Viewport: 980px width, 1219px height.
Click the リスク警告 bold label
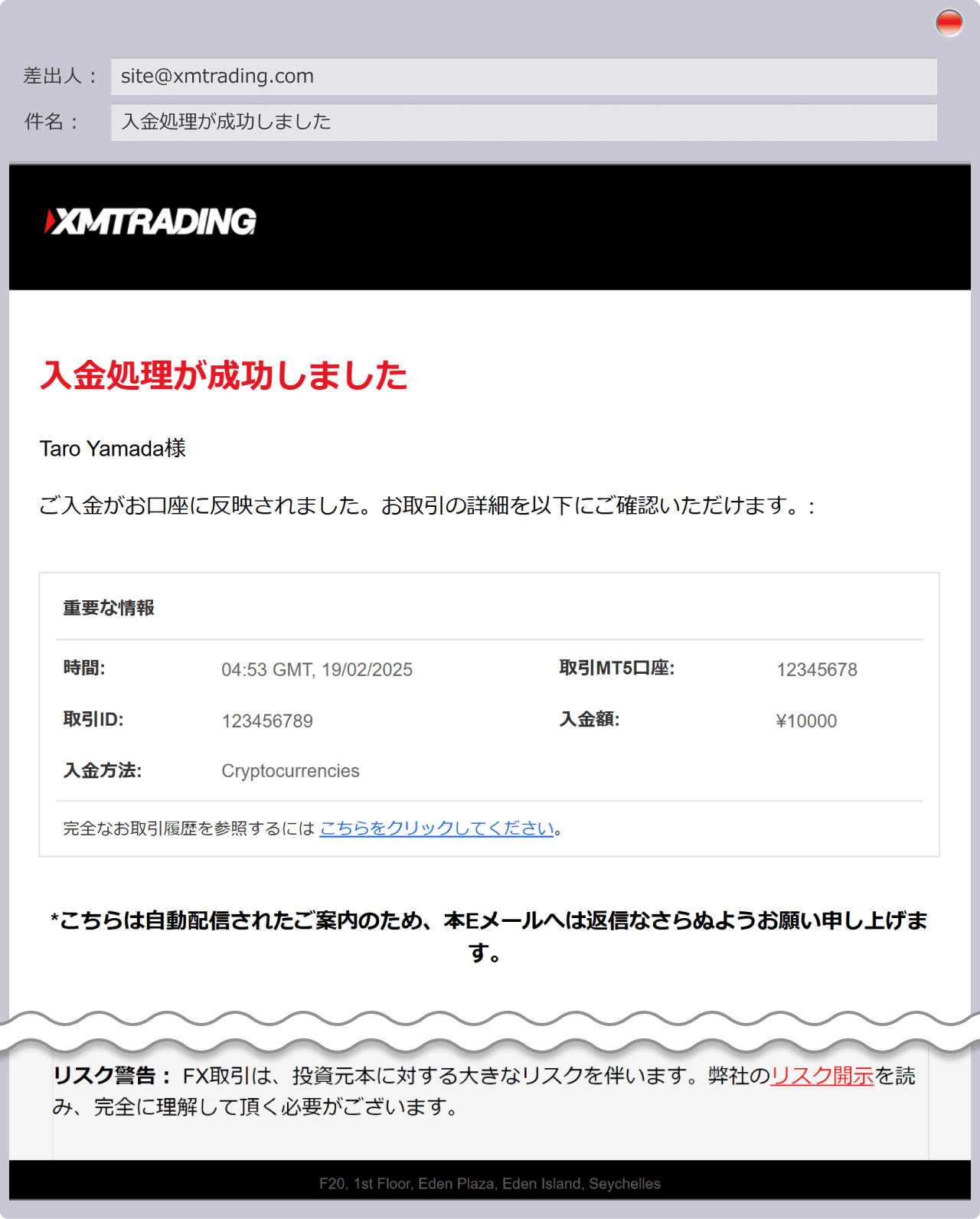[x=112, y=1076]
